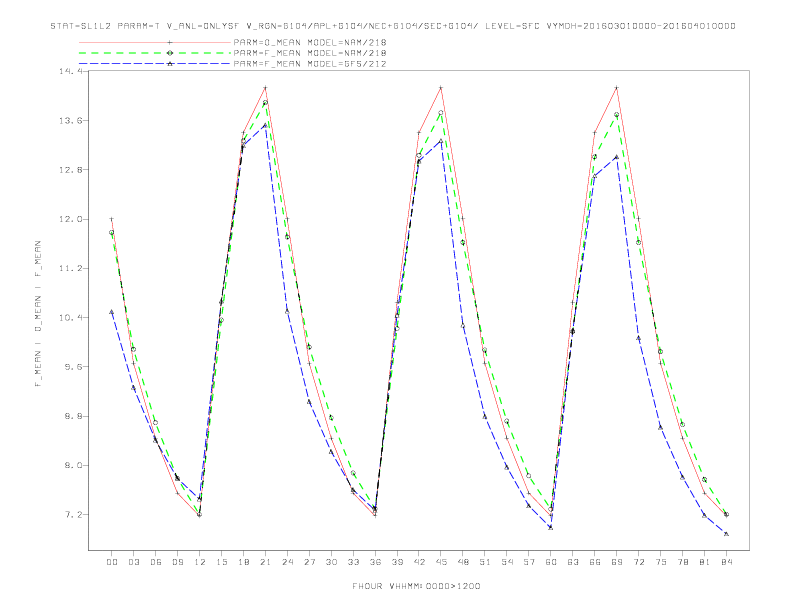Select legend text PARM=O_MEAN MODEL=NAM/218

[x=310, y=42]
